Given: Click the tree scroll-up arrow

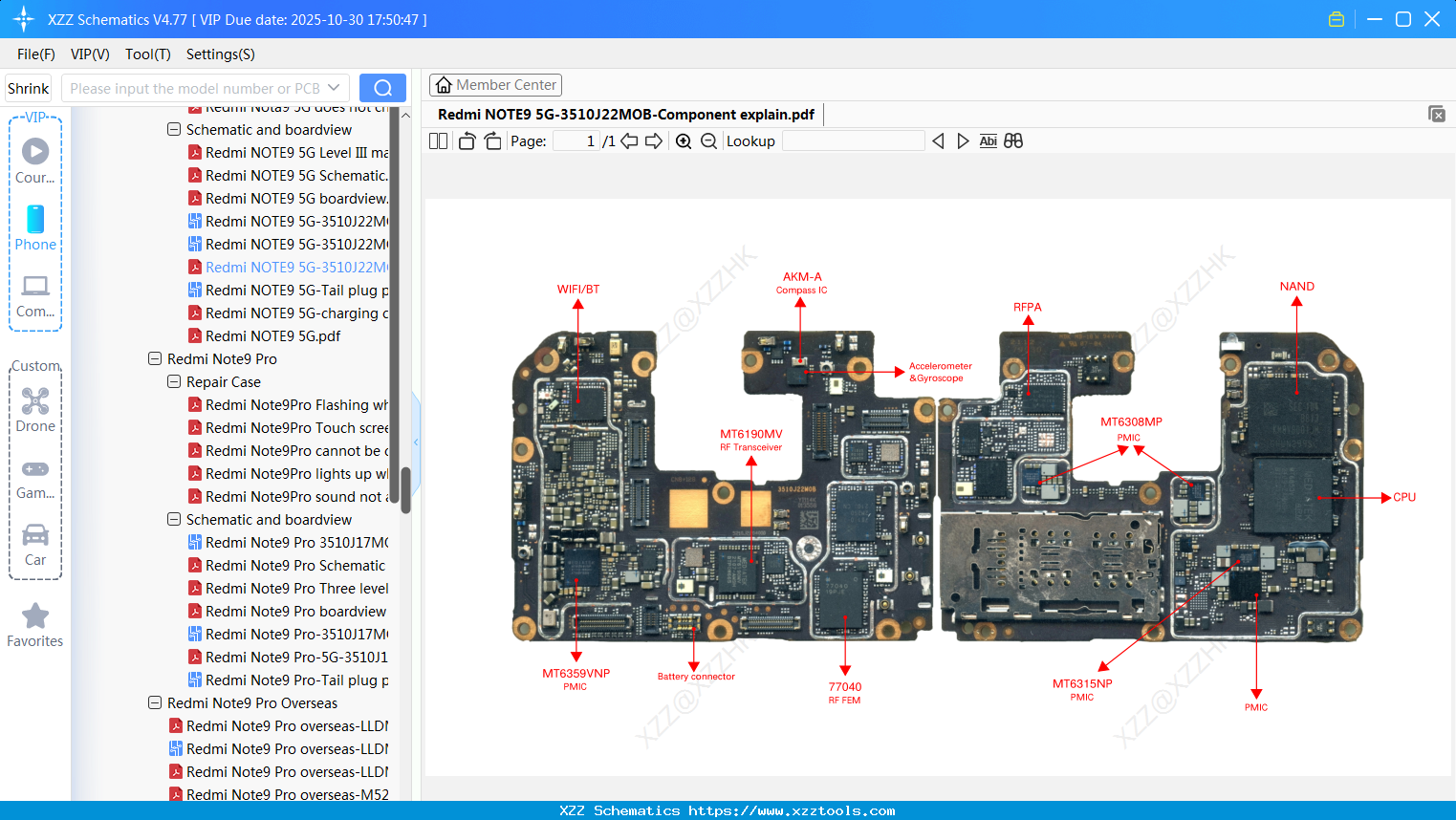Looking at the screenshot, I should click(x=405, y=115).
